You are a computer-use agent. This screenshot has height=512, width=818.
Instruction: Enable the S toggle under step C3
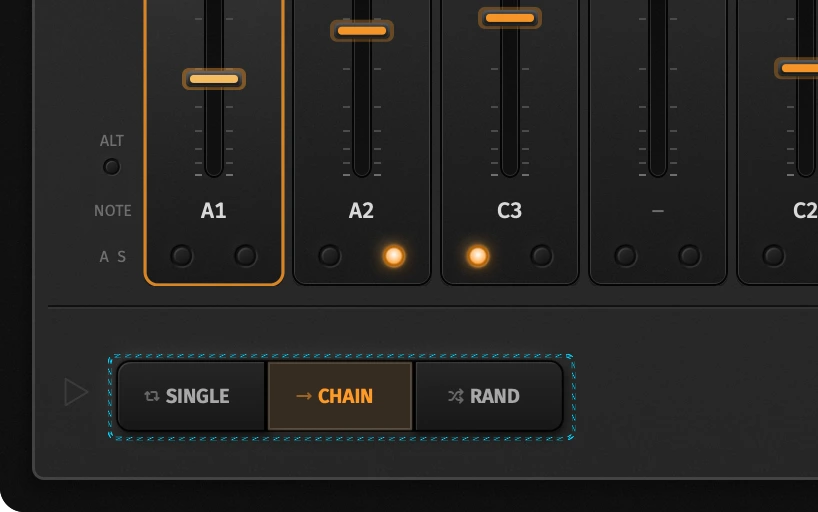click(542, 256)
